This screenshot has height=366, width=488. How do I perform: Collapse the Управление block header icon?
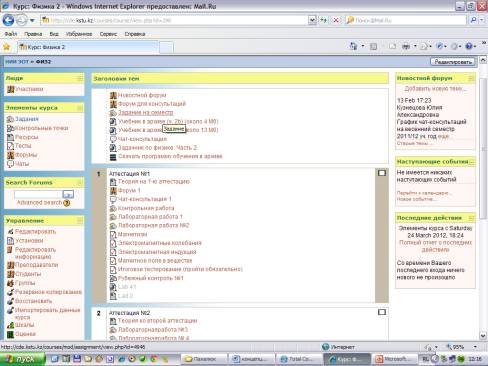pyautogui.click(x=80, y=221)
